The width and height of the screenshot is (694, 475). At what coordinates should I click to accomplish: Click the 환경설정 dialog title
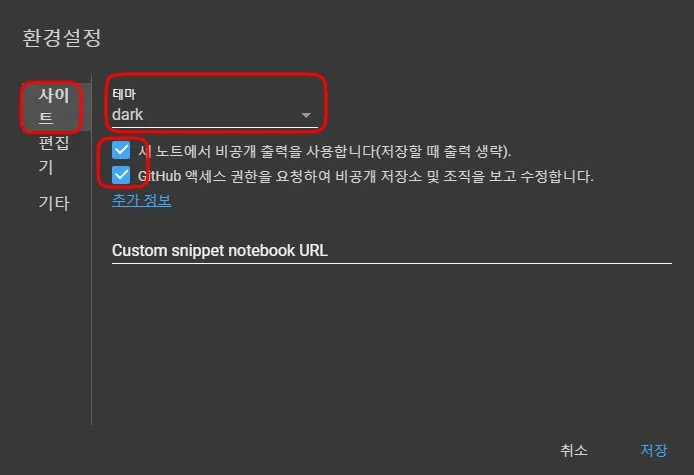click(62, 38)
